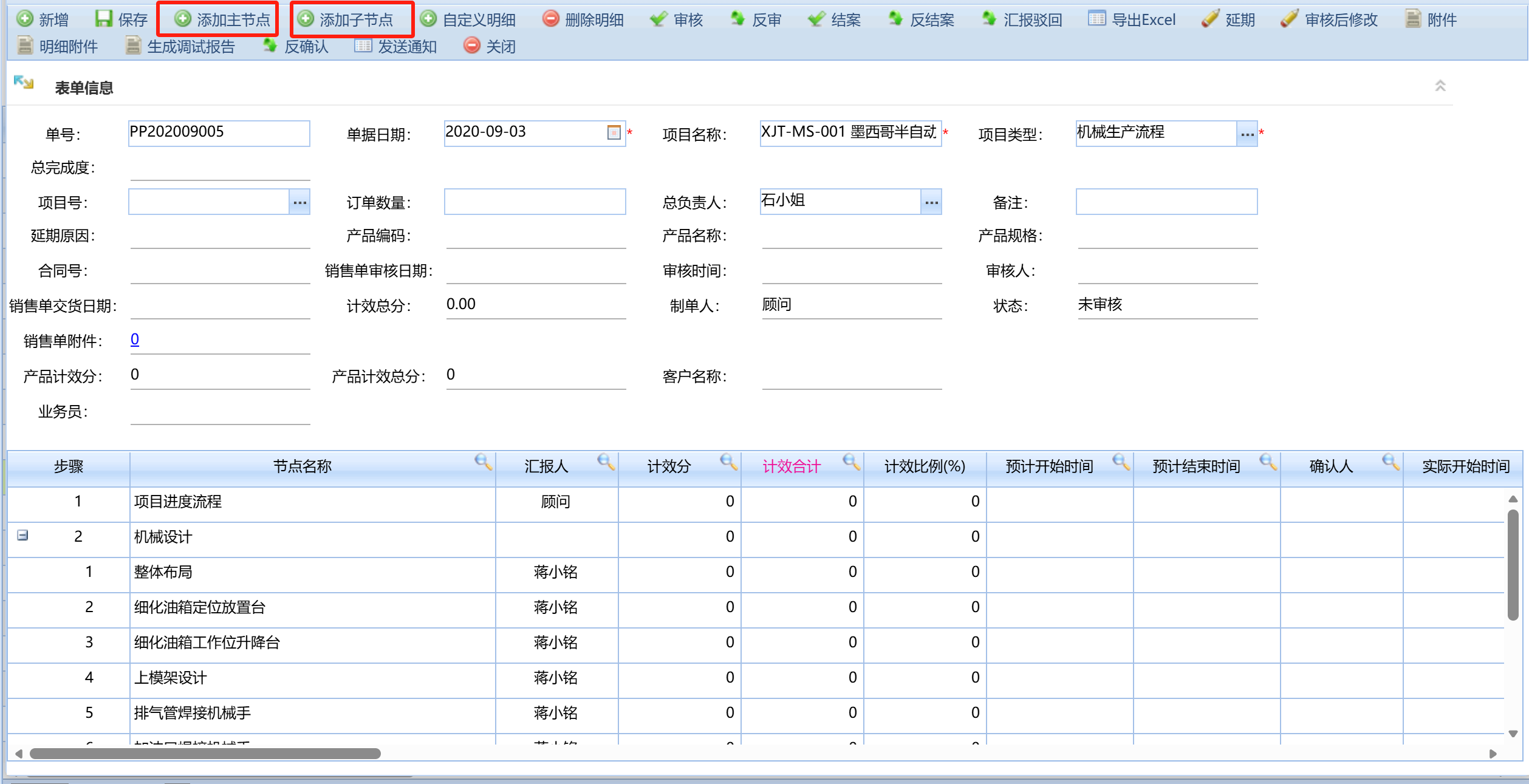Click 导出Excel in the toolbar
The height and width of the screenshot is (784, 1529).
click(x=1131, y=20)
